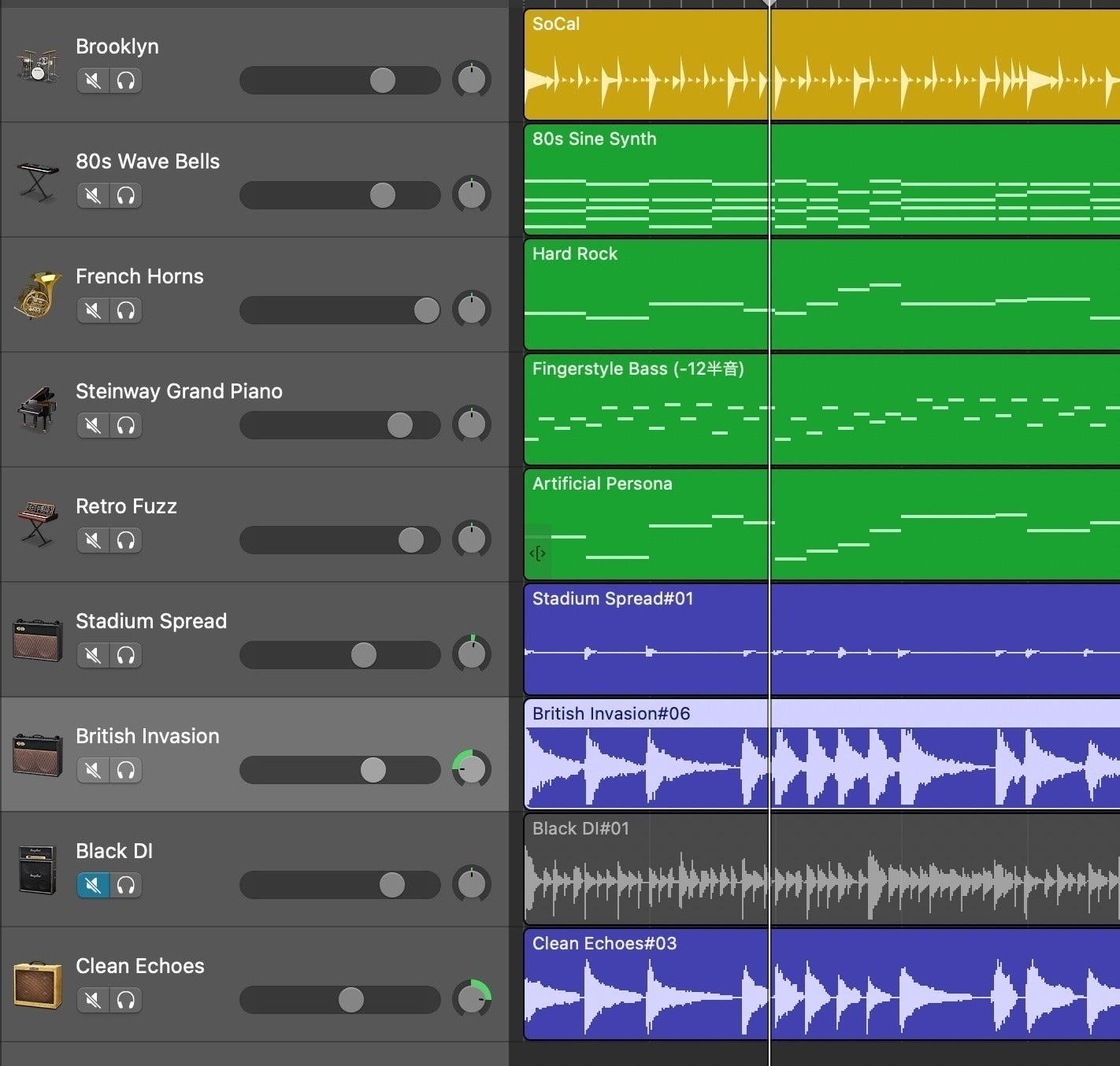This screenshot has width=1120, height=1066.
Task: Select the French Horns instrument icon
Action: 37,295
